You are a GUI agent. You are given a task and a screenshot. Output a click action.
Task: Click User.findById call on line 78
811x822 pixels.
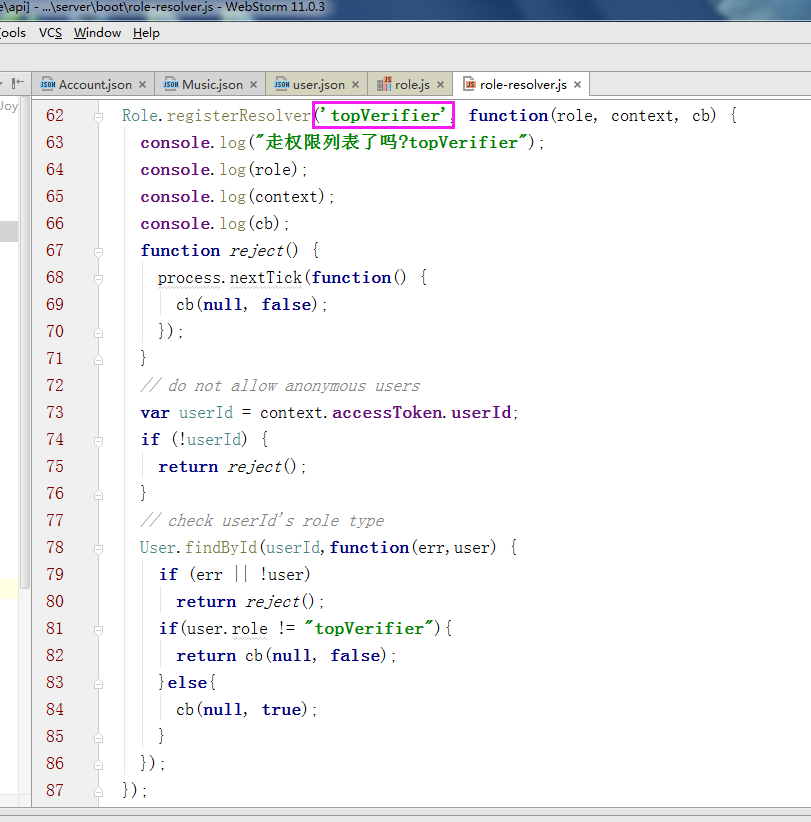tap(199, 548)
